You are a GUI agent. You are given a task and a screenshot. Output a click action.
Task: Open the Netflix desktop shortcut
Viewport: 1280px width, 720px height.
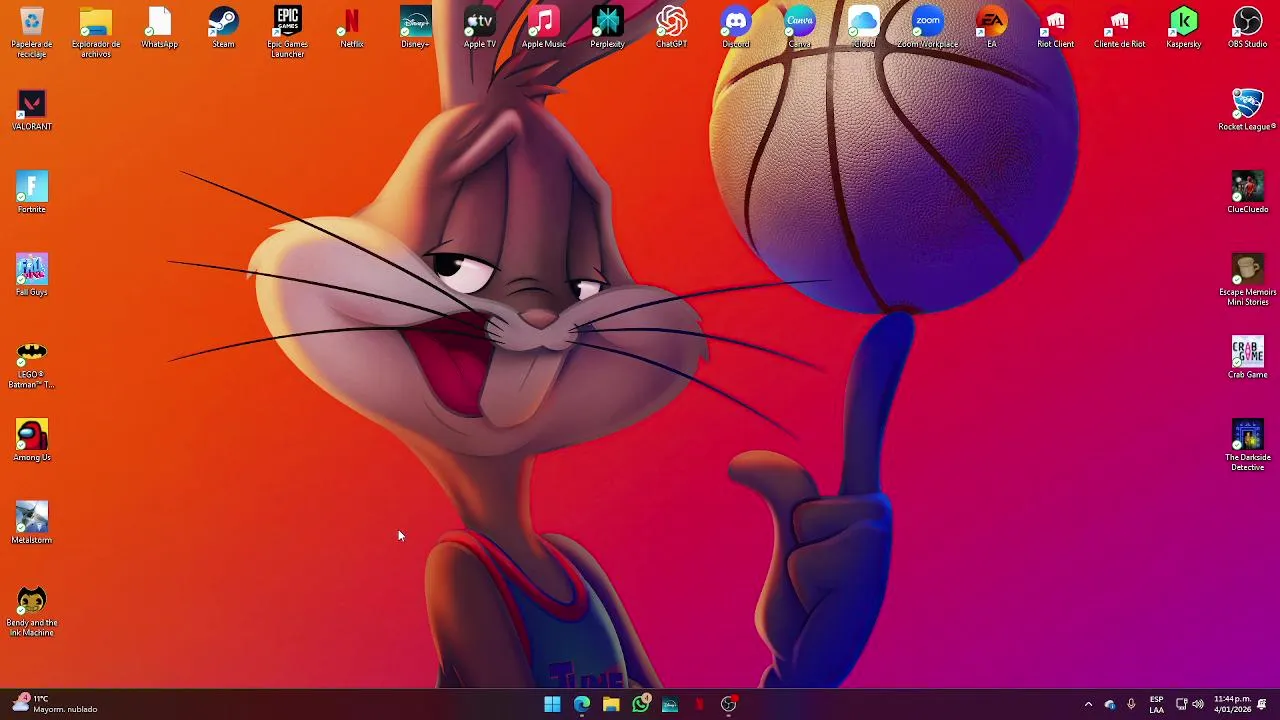pos(351,28)
